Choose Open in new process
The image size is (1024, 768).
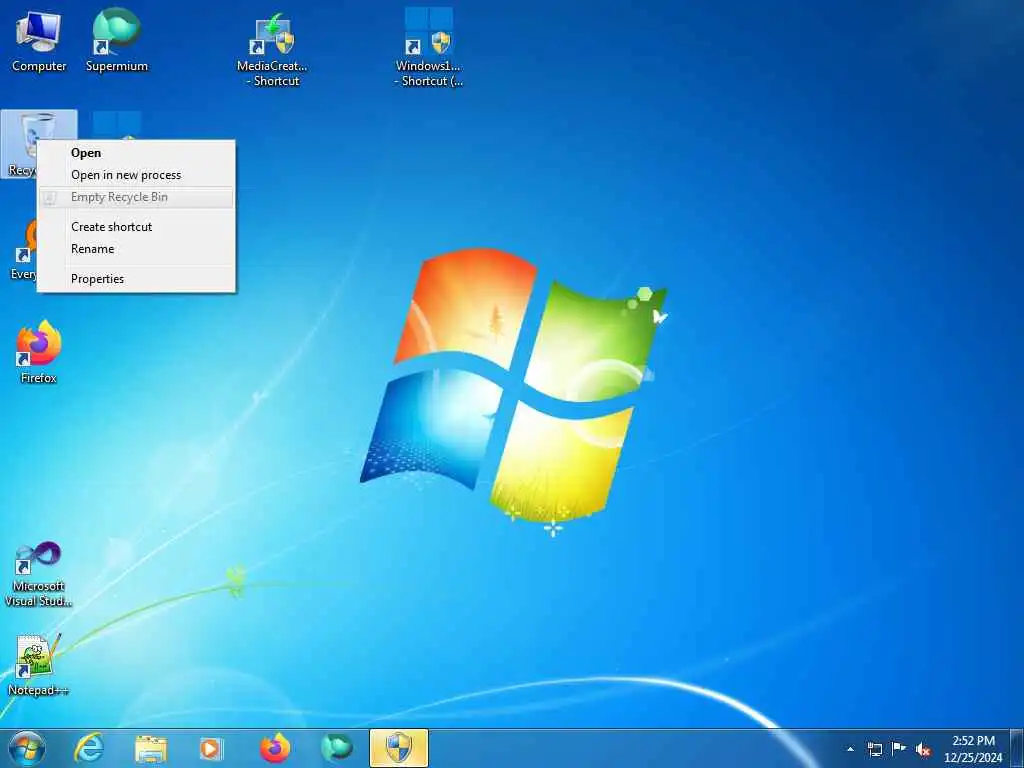(136, 175)
